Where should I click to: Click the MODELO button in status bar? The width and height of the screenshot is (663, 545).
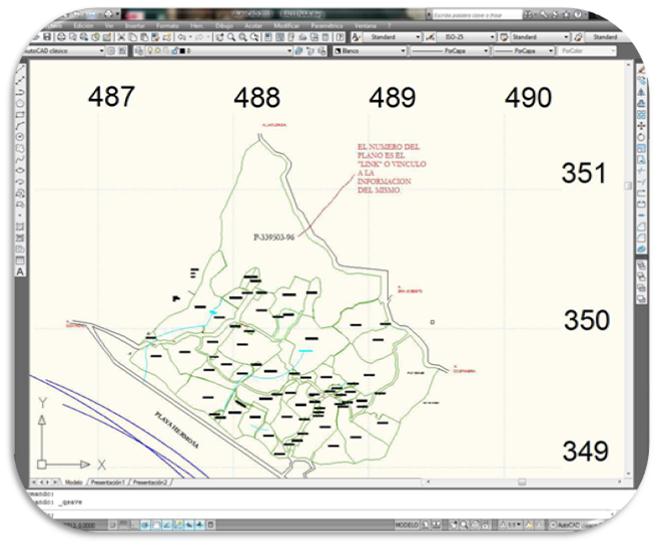pos(407,525)
